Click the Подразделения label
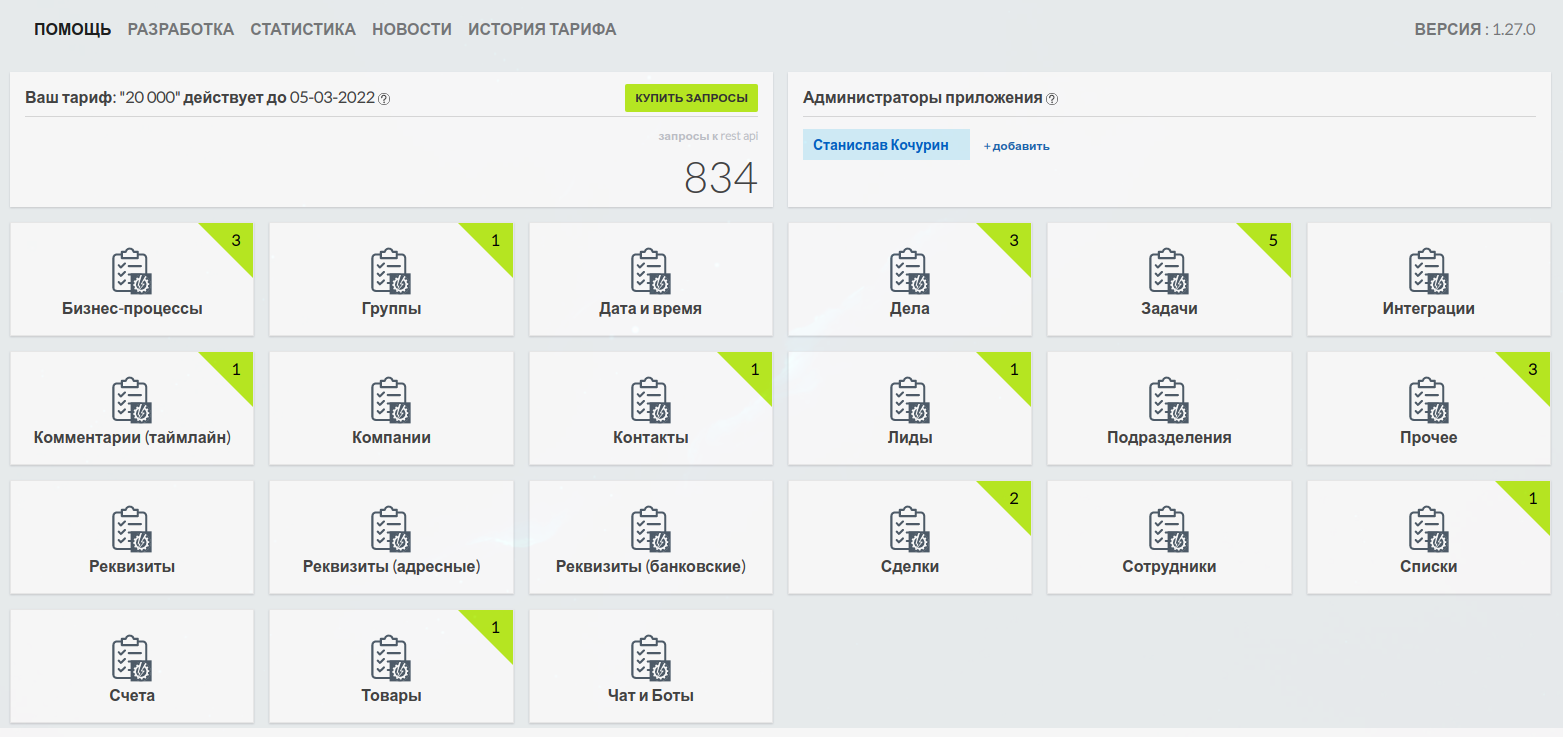Screen dimensions: 1563x737 point(1169,438)
